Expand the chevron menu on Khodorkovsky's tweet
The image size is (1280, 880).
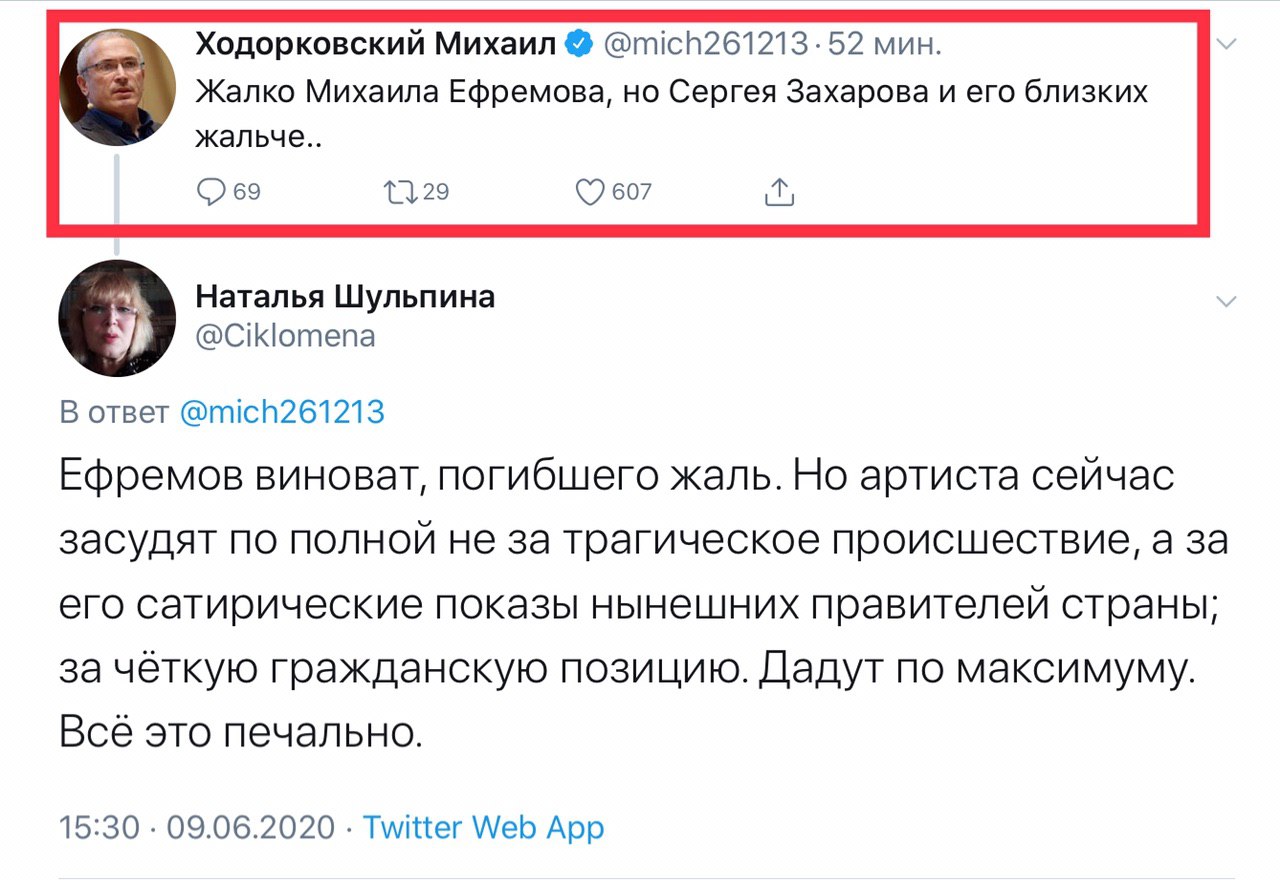pyautogui.click(x=1228, y=44)
